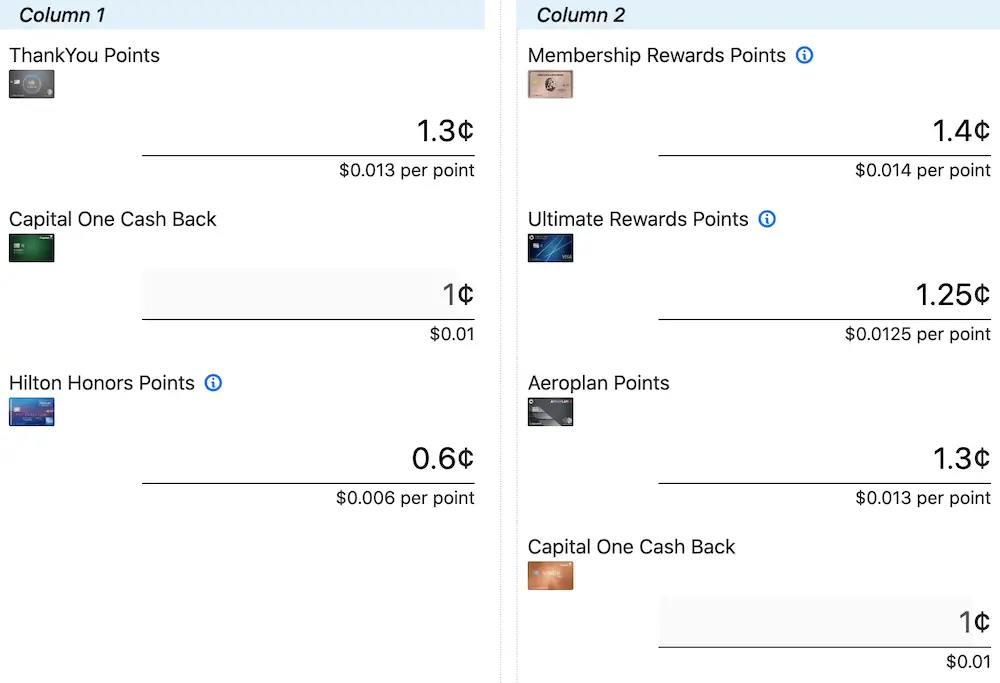This screenshot has height=683, width=1000.
Task: Edit the Ultimate Rewards 1.25¢ value field
Action: (825, 295)
